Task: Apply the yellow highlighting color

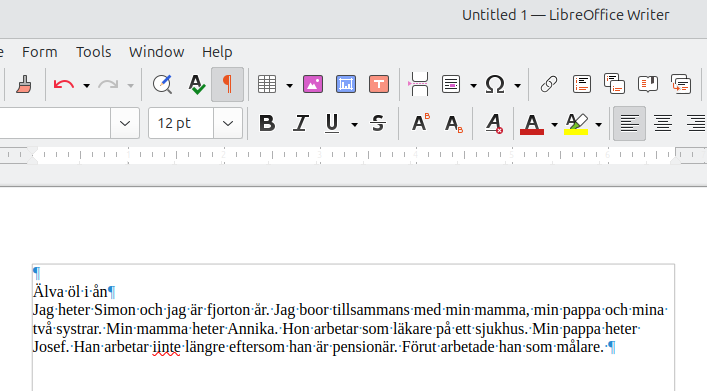Action: 576,123
